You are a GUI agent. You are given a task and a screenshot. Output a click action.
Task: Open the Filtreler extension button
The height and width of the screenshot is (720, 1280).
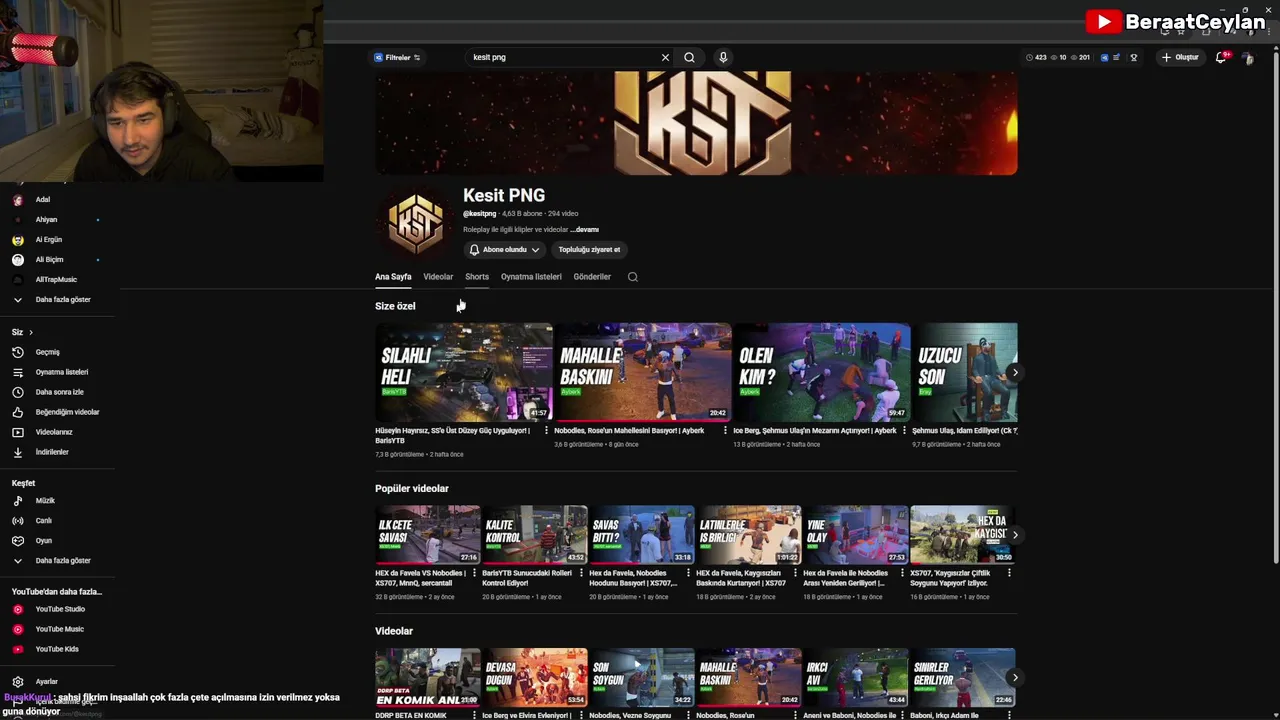click(397, 57)
